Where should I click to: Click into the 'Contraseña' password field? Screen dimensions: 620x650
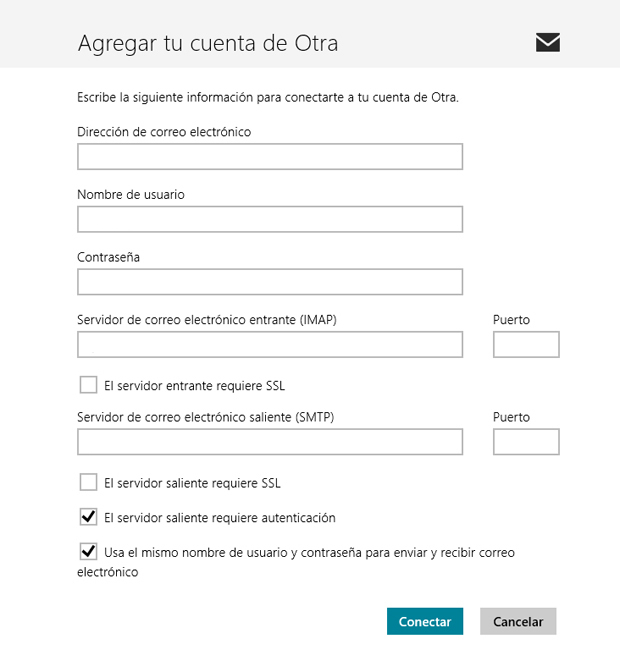click(270, 282)
